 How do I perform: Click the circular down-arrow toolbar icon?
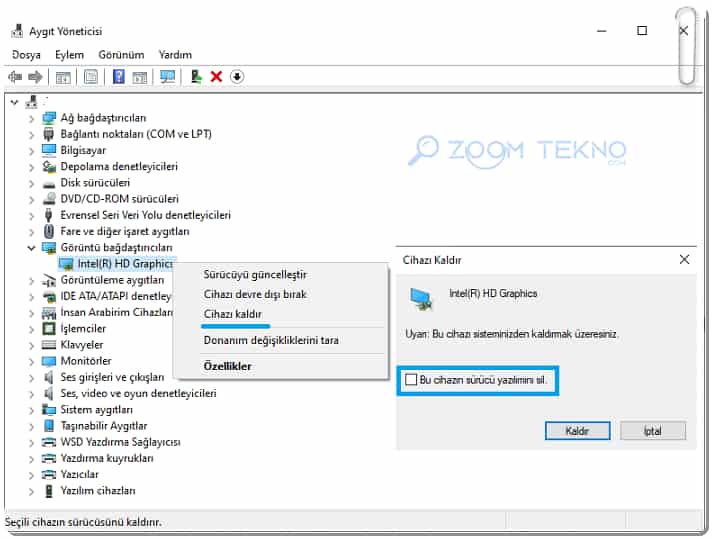237,76
